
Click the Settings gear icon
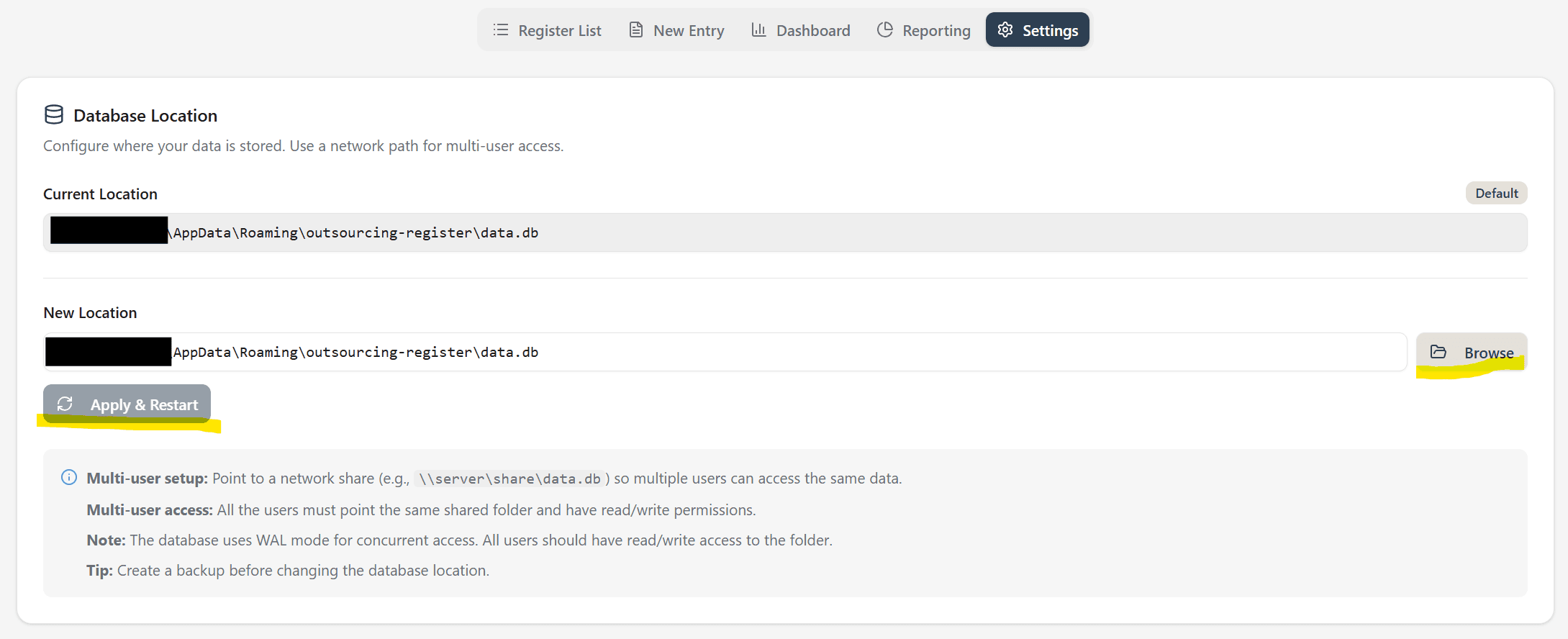1005,30
